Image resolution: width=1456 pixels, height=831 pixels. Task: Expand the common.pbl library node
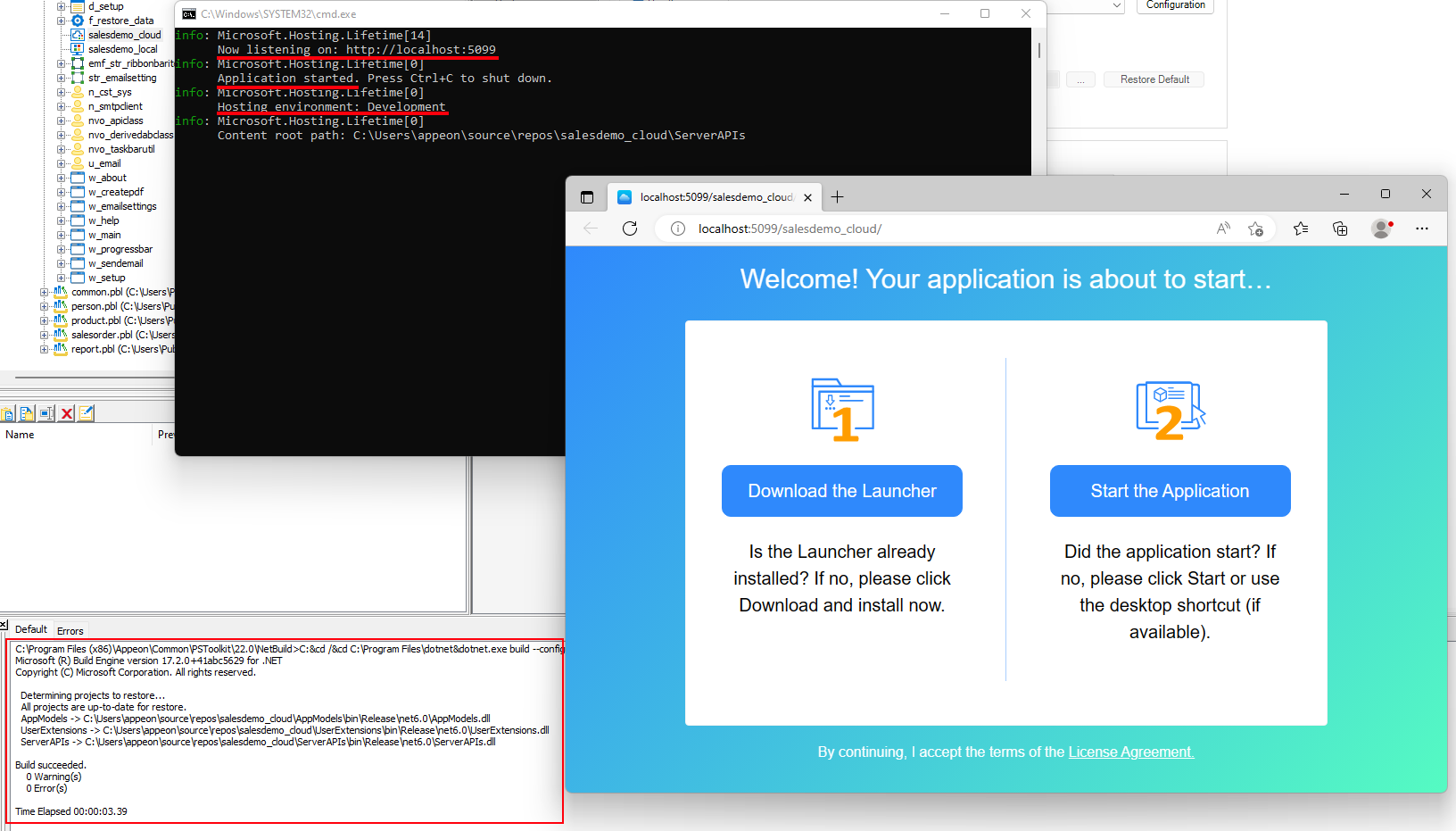45,292
